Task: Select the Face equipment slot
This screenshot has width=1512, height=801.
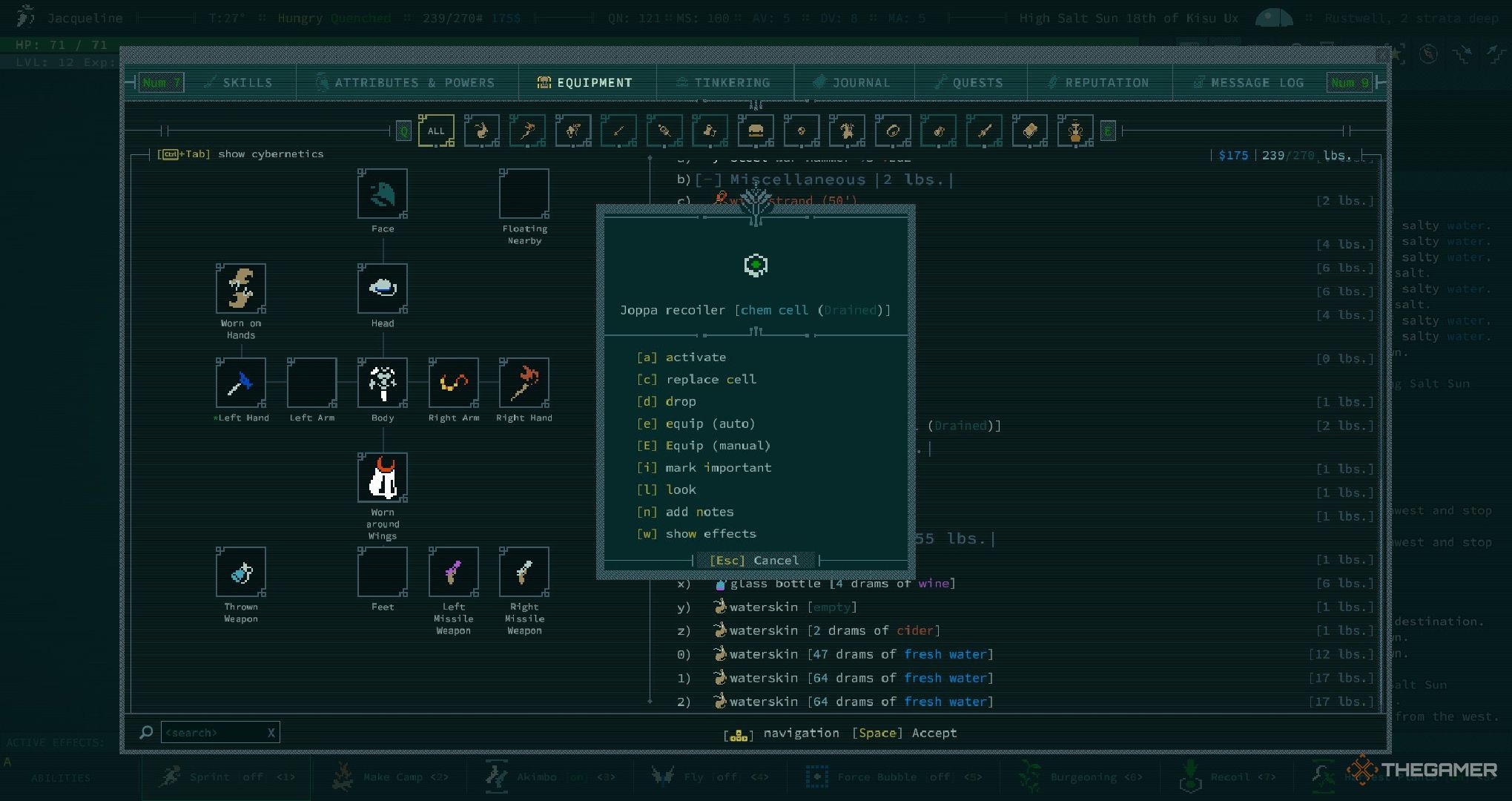Action: tap(383, 194)
